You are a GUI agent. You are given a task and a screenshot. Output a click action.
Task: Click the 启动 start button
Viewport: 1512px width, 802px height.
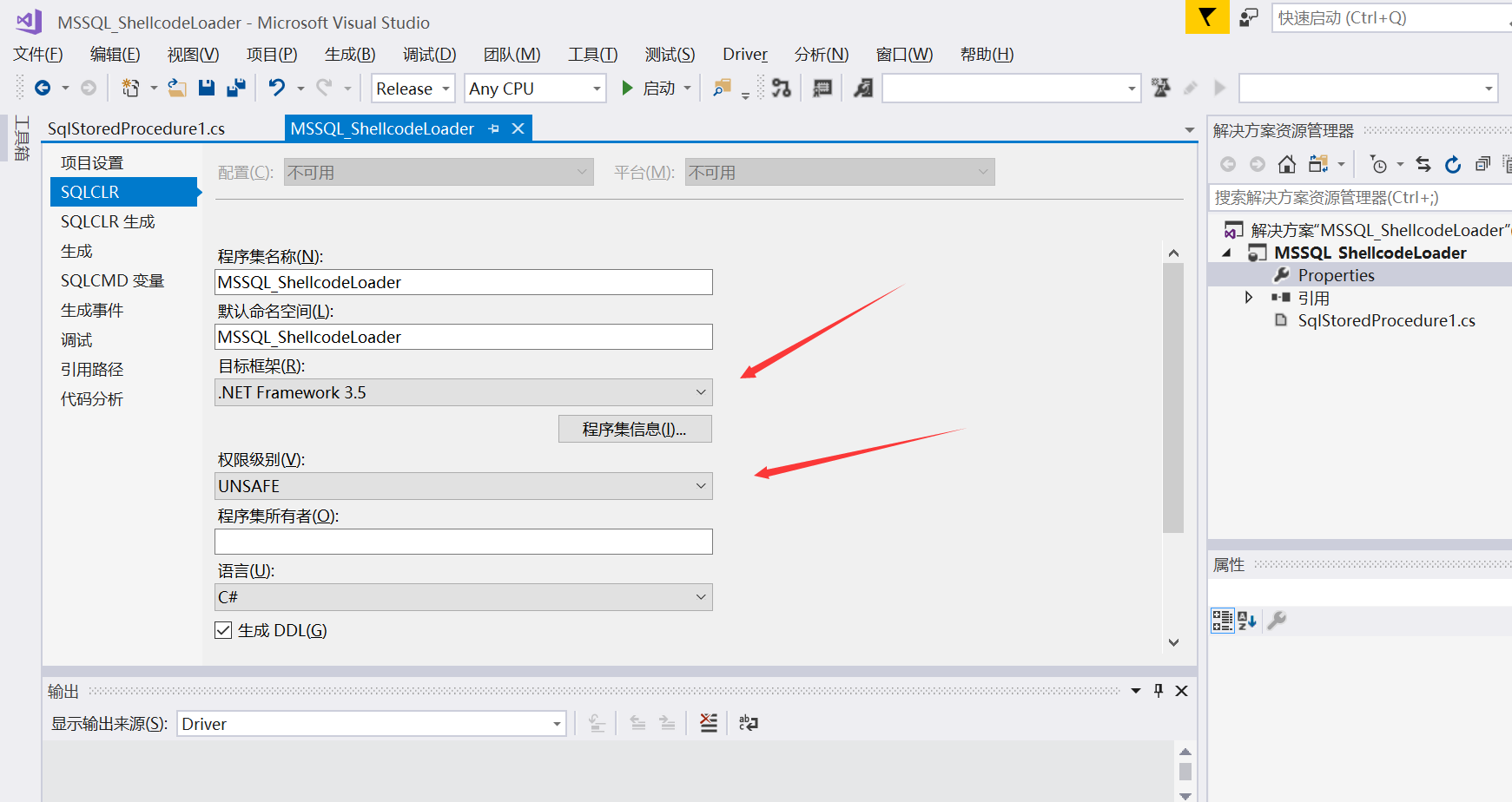[x=650, y=88]
